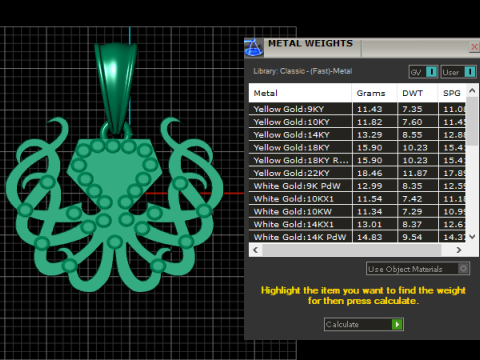Click the Grams column header
480x360 pixels.
point(374,93)
